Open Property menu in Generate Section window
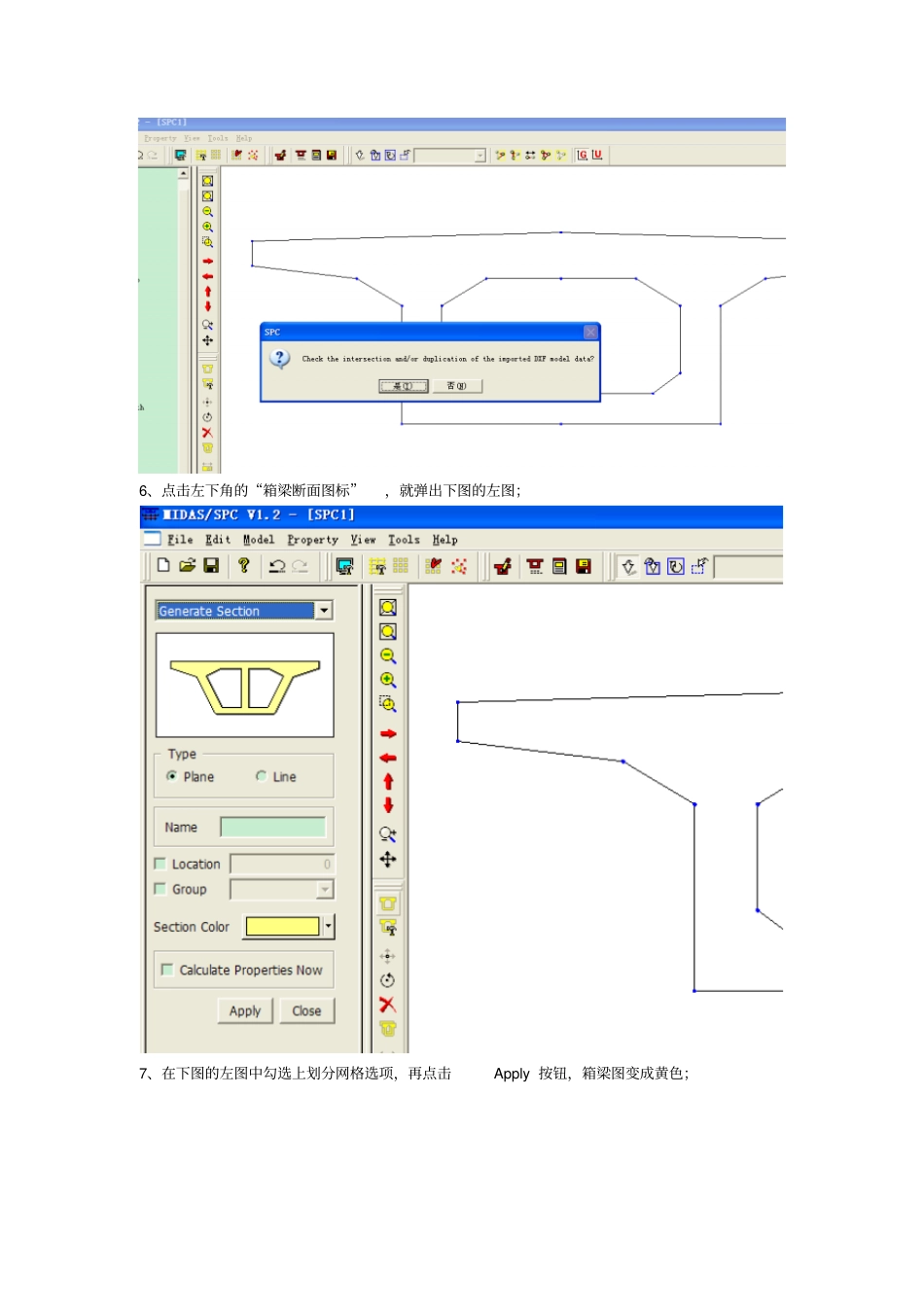 click(312, 540)
